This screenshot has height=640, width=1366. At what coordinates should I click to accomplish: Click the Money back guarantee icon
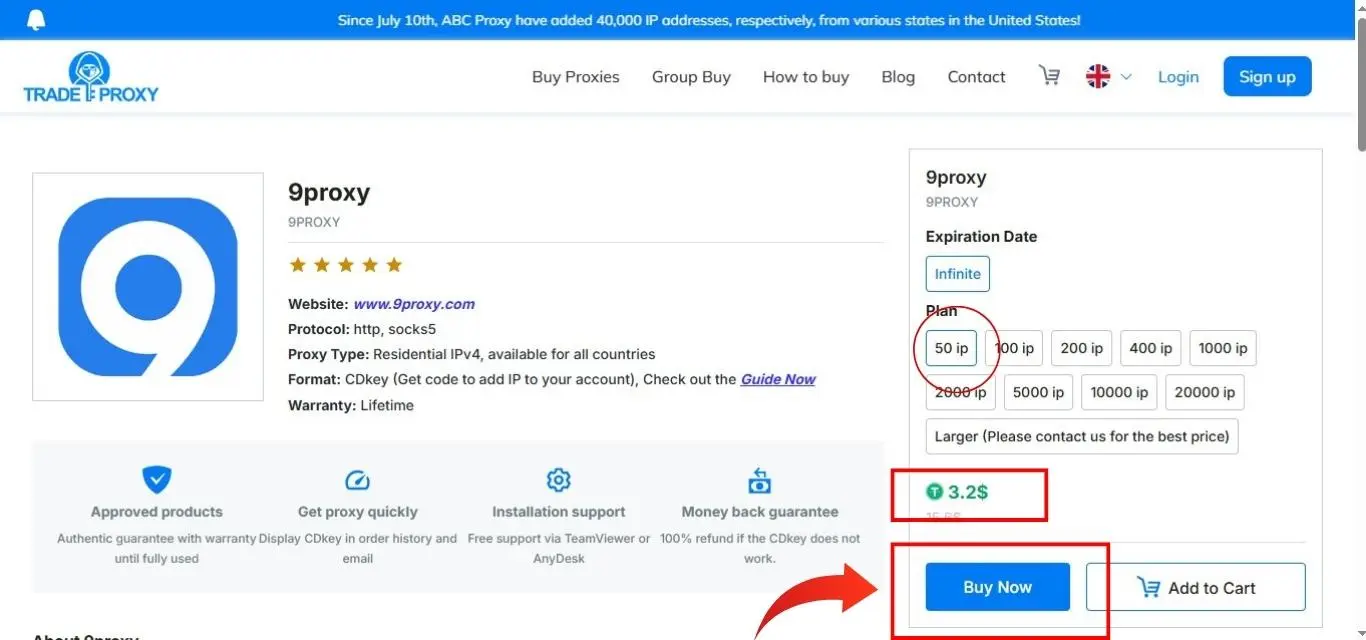pyautogui.click(x=759, y=479)
